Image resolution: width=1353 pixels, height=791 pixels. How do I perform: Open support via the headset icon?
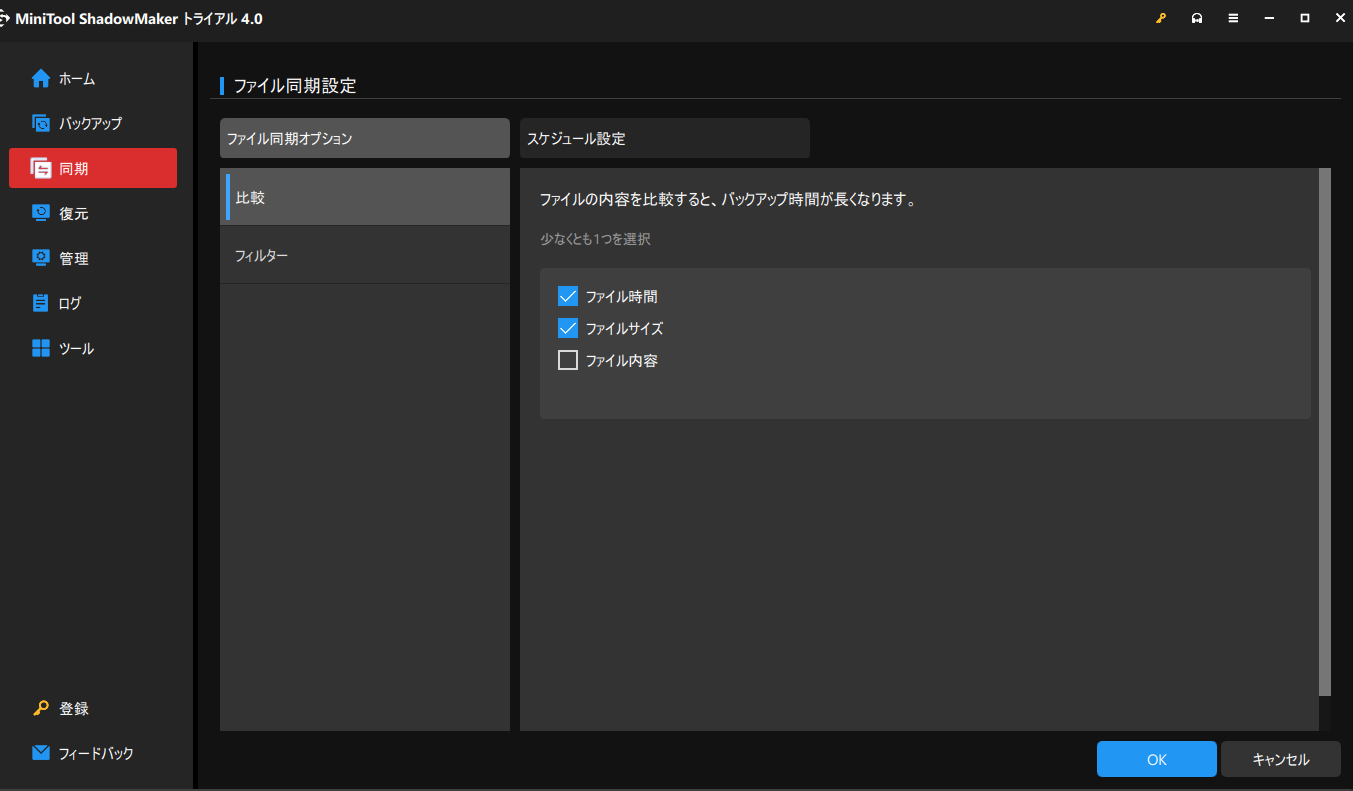coord(1197,17)
